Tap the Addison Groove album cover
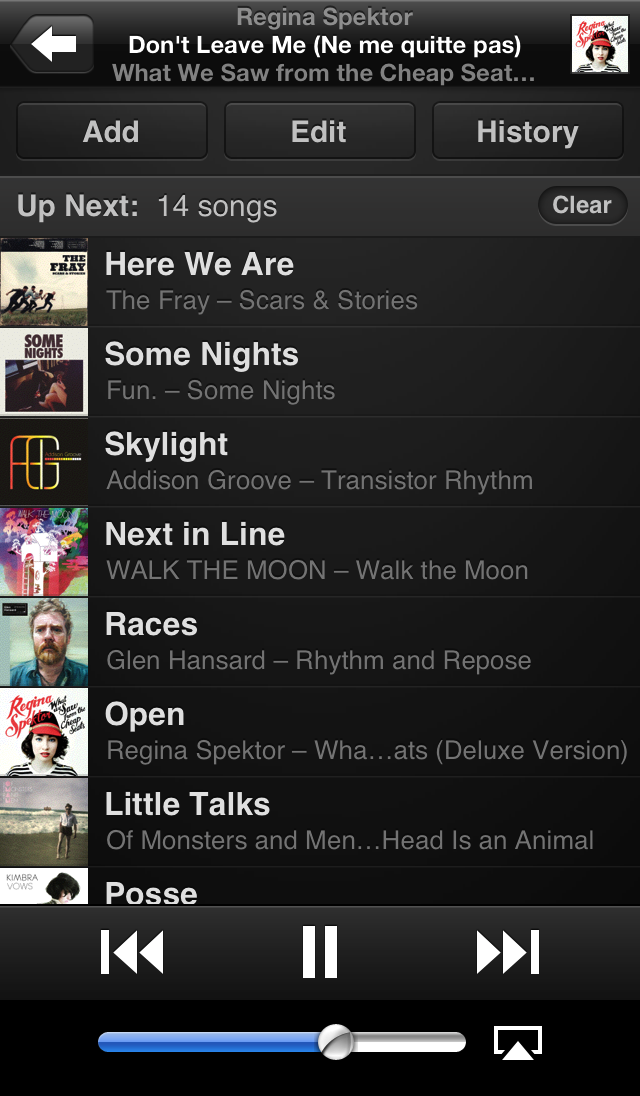This screenshot has height=1096, width=640. pos(44,462)
